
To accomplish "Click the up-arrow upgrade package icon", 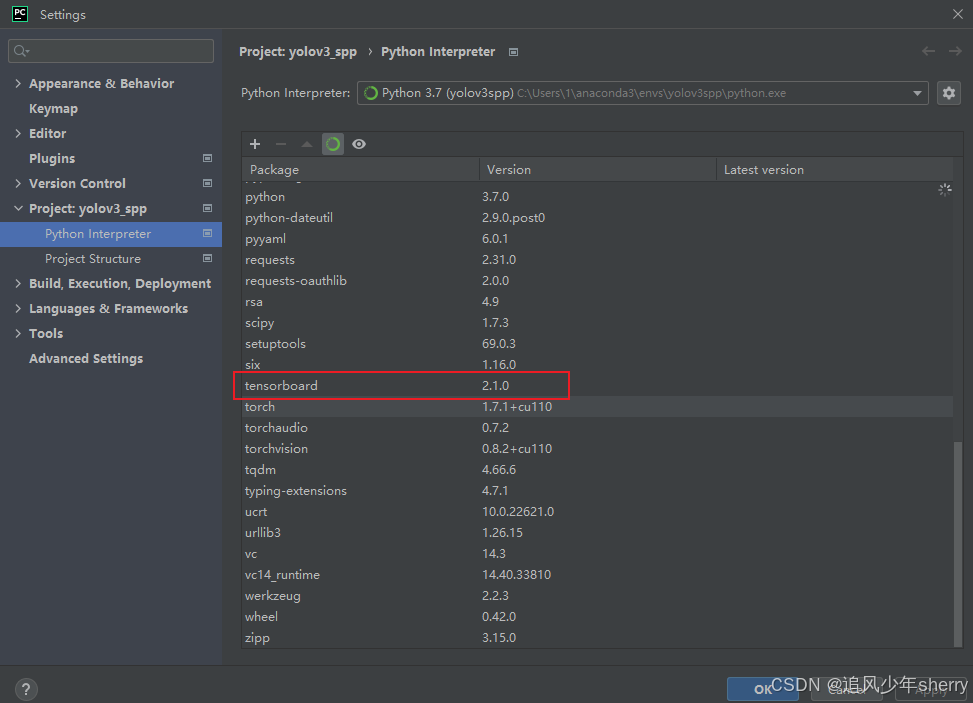I will (307, 144).
